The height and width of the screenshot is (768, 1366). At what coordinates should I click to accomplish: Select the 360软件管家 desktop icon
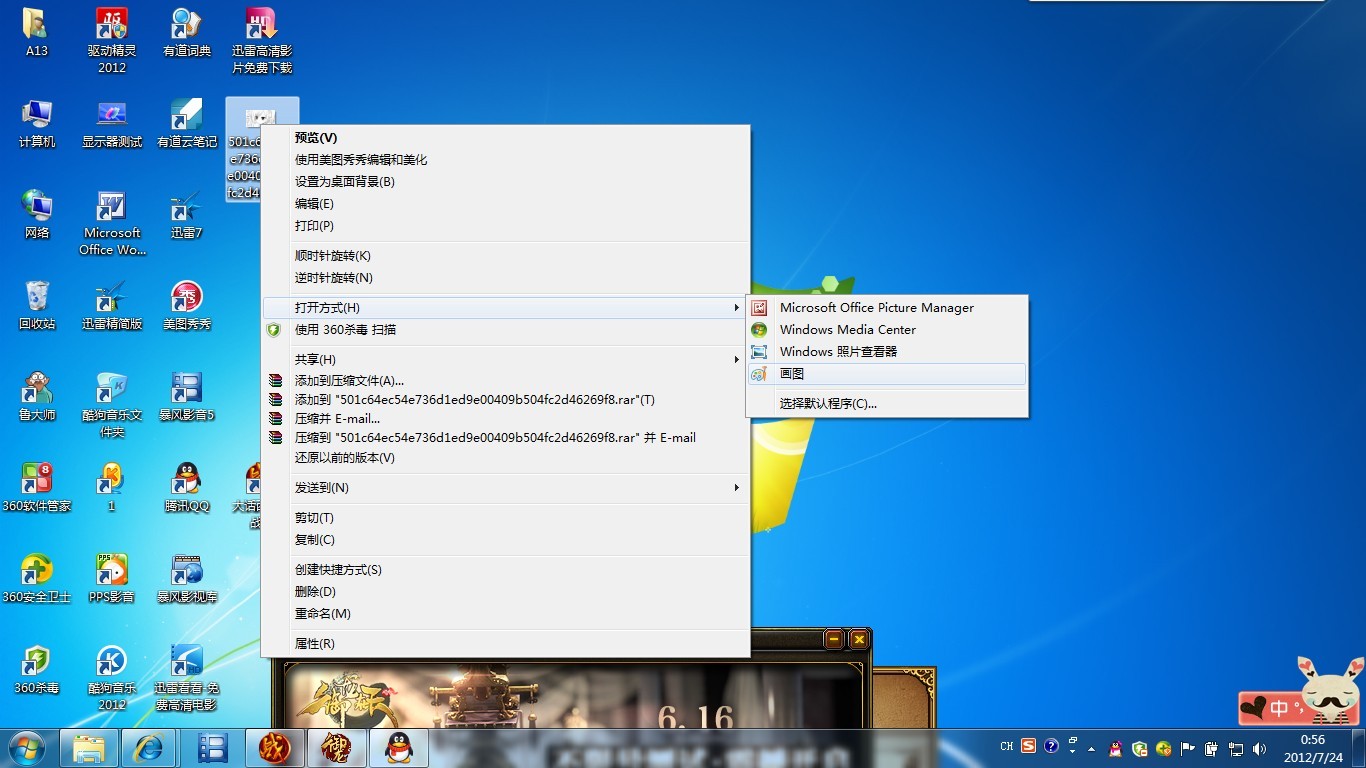pyautogui.click(x=37, y=488)
